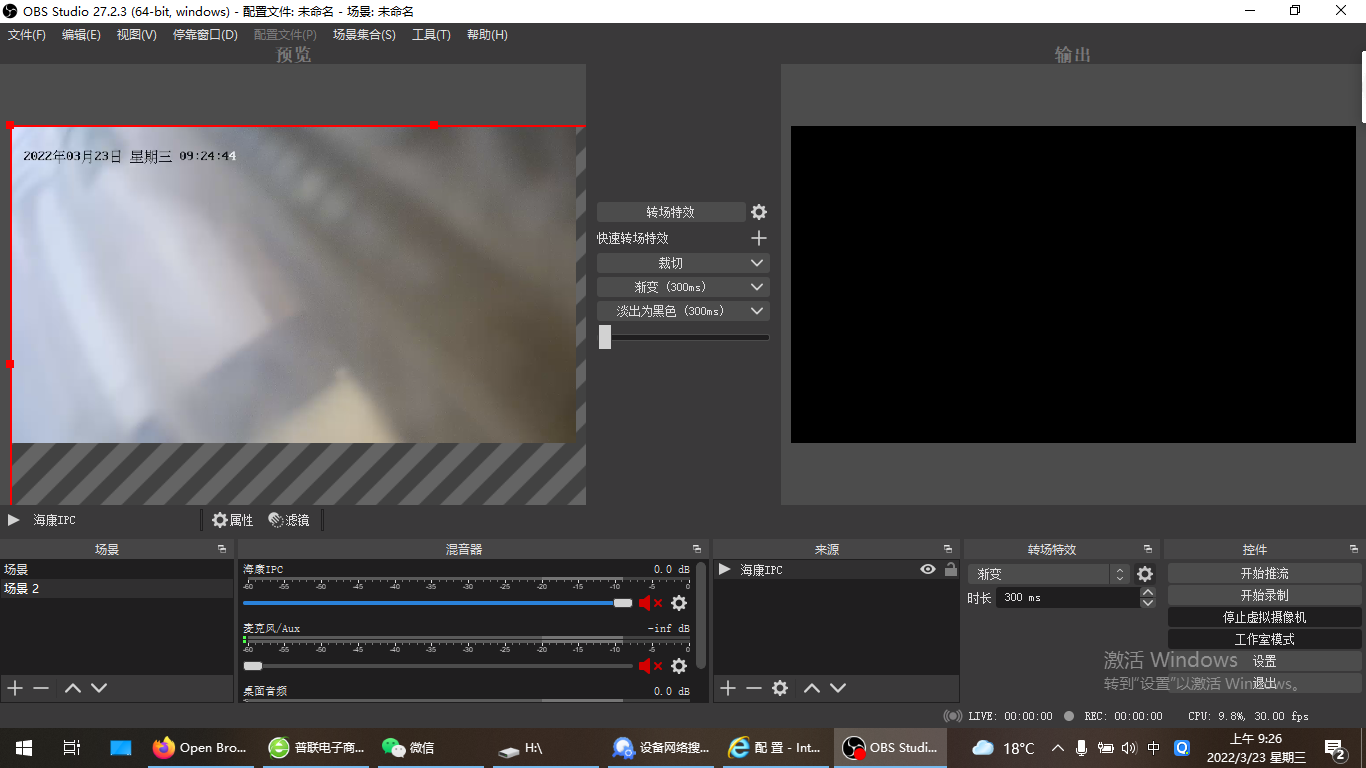Pop out the 混音器 dock panel
This screenshot has width=1366, height=768.
697,549
